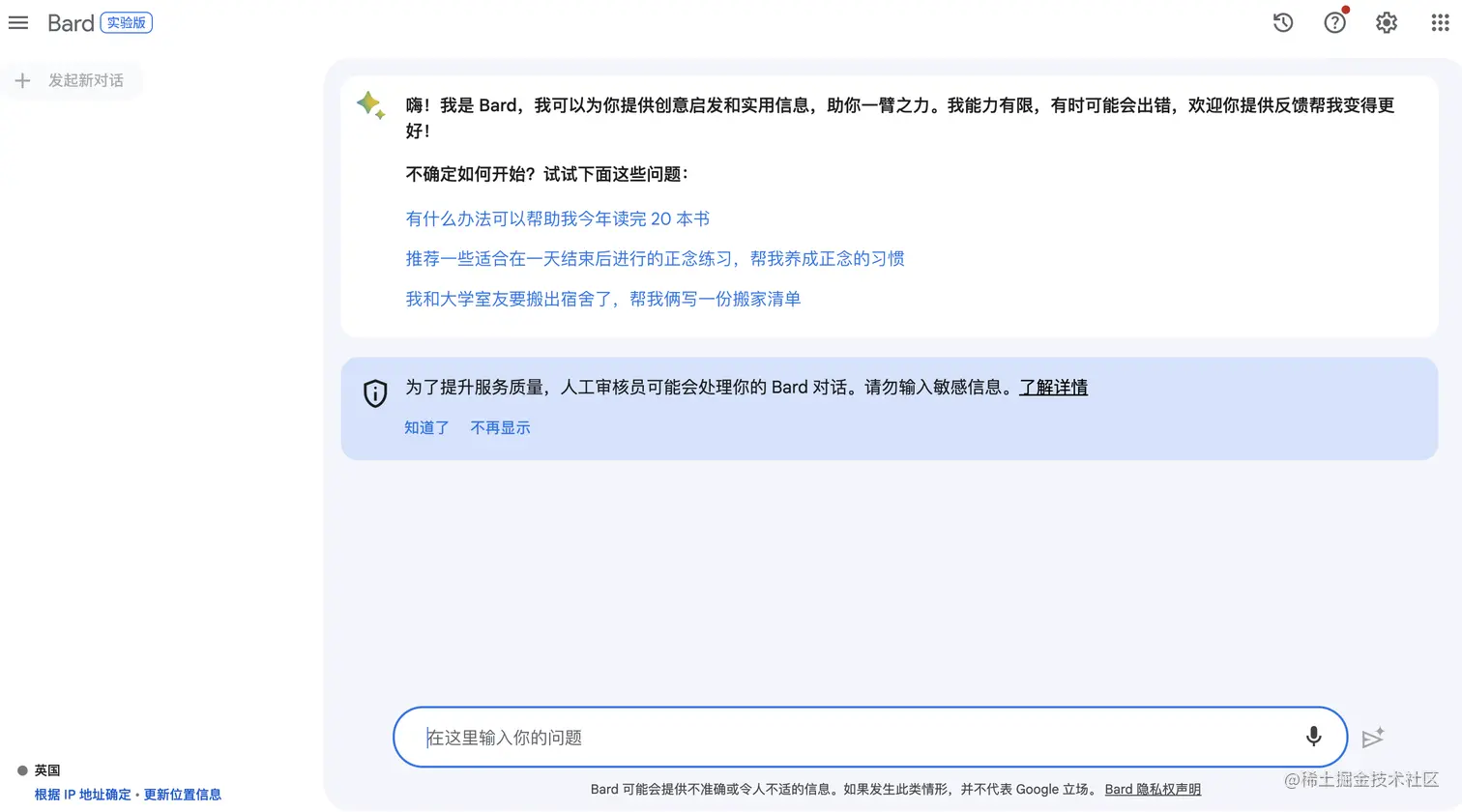Click the Bard greeting message text

(x=899, y=117)
